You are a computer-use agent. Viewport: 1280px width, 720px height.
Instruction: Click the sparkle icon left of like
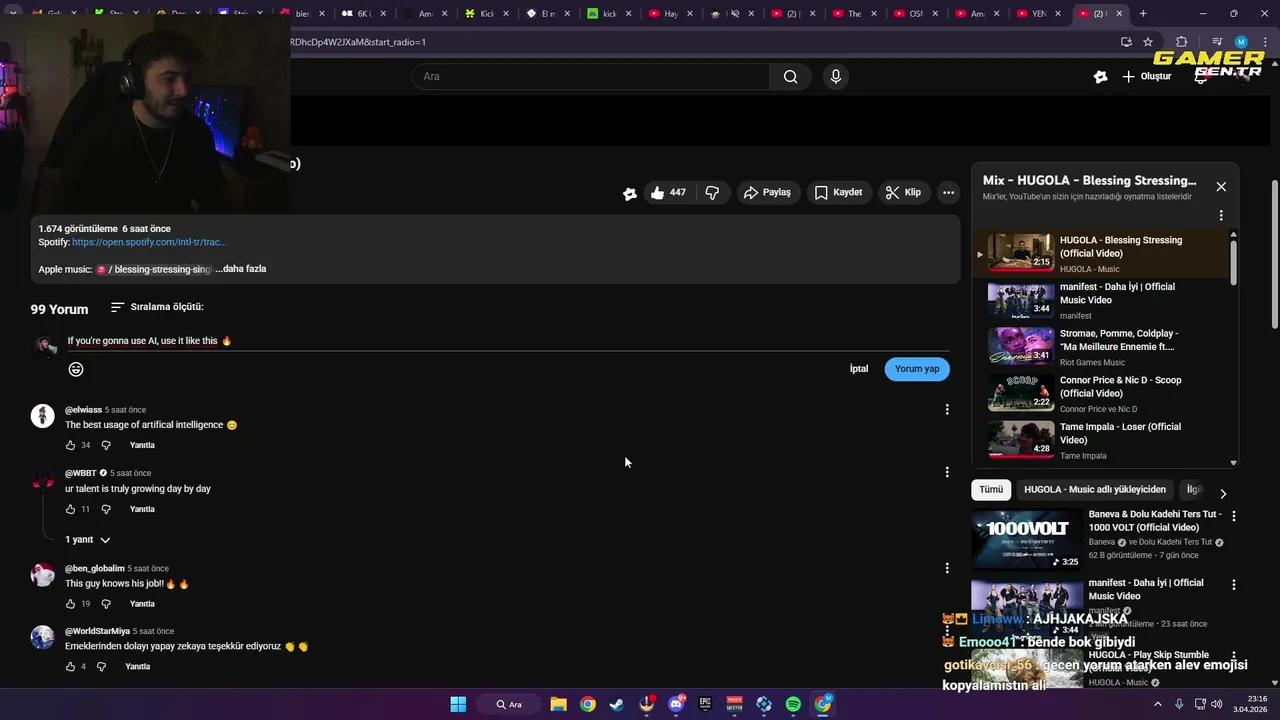629,194
